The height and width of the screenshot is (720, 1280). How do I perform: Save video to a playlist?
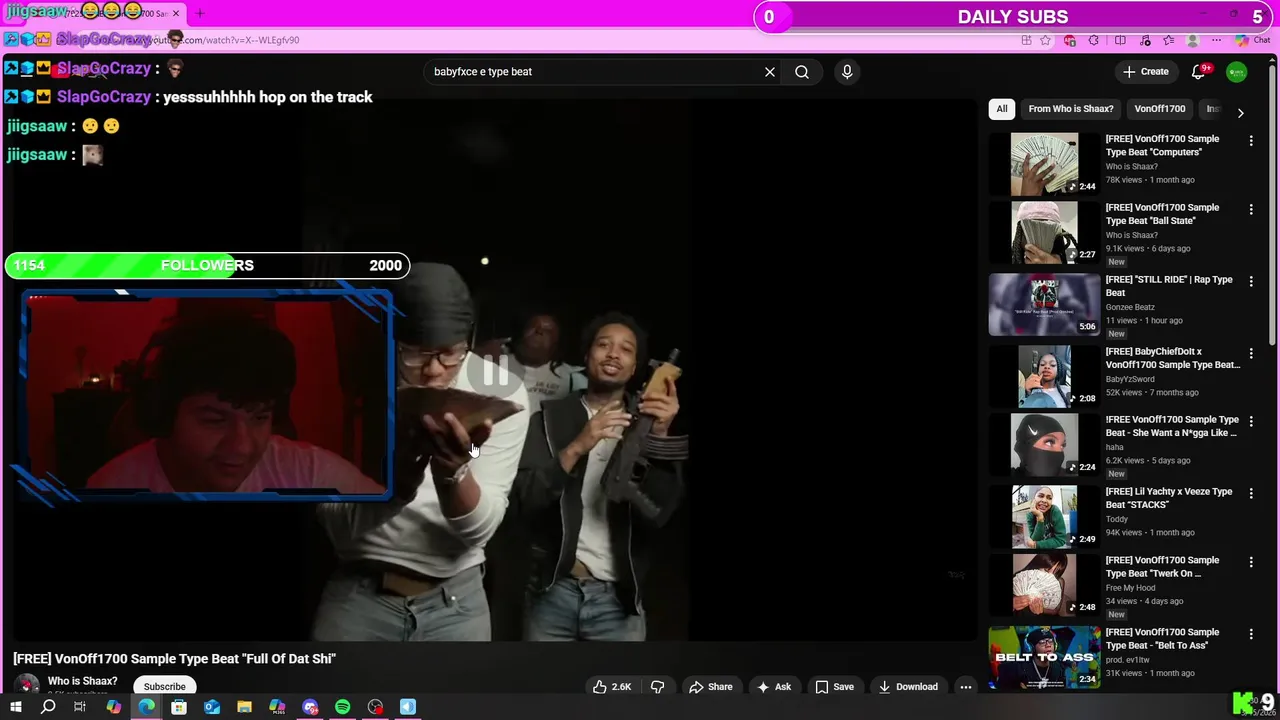[x=835, y=687]
